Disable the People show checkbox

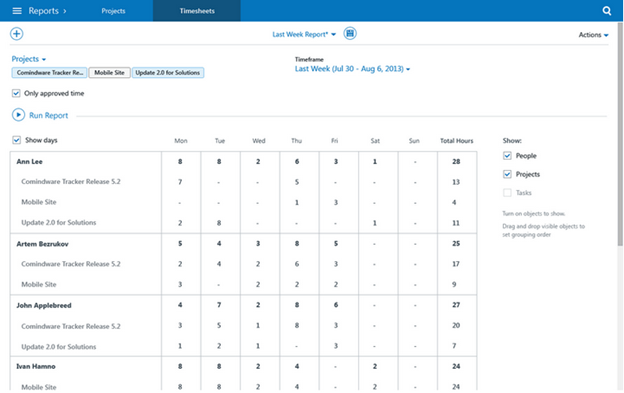click(x=507, y=156)
